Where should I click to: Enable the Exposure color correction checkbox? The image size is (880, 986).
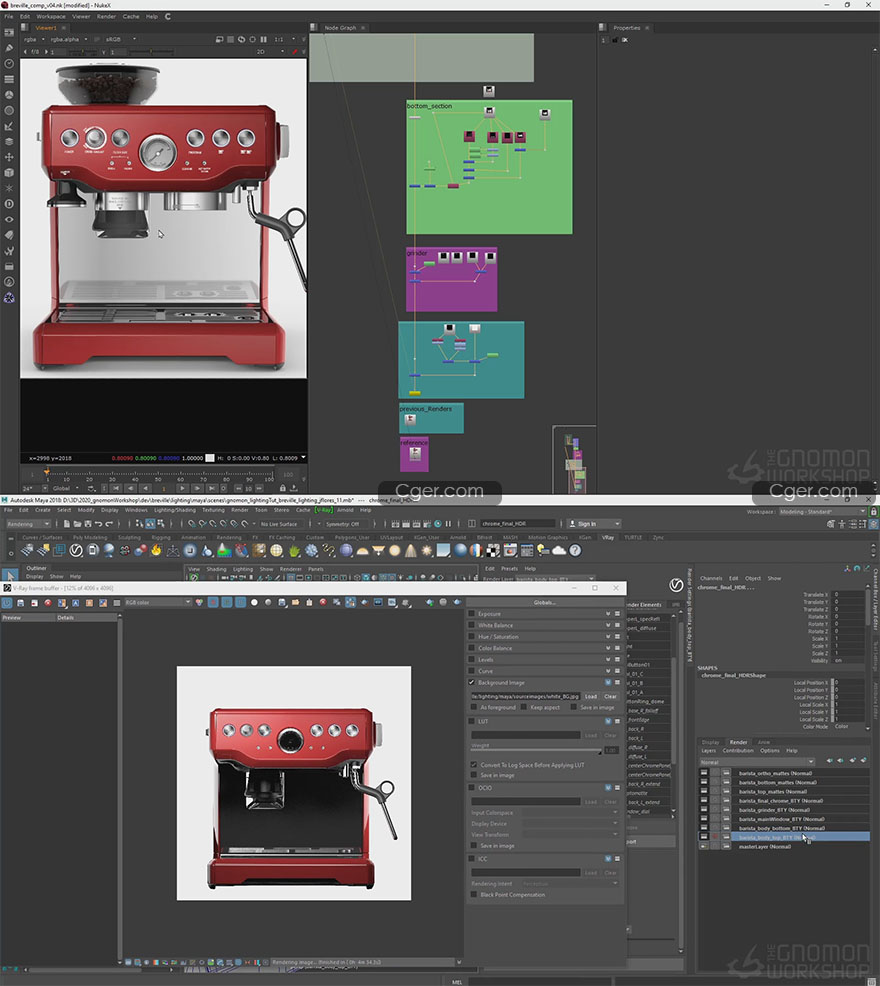coord(471,614)
